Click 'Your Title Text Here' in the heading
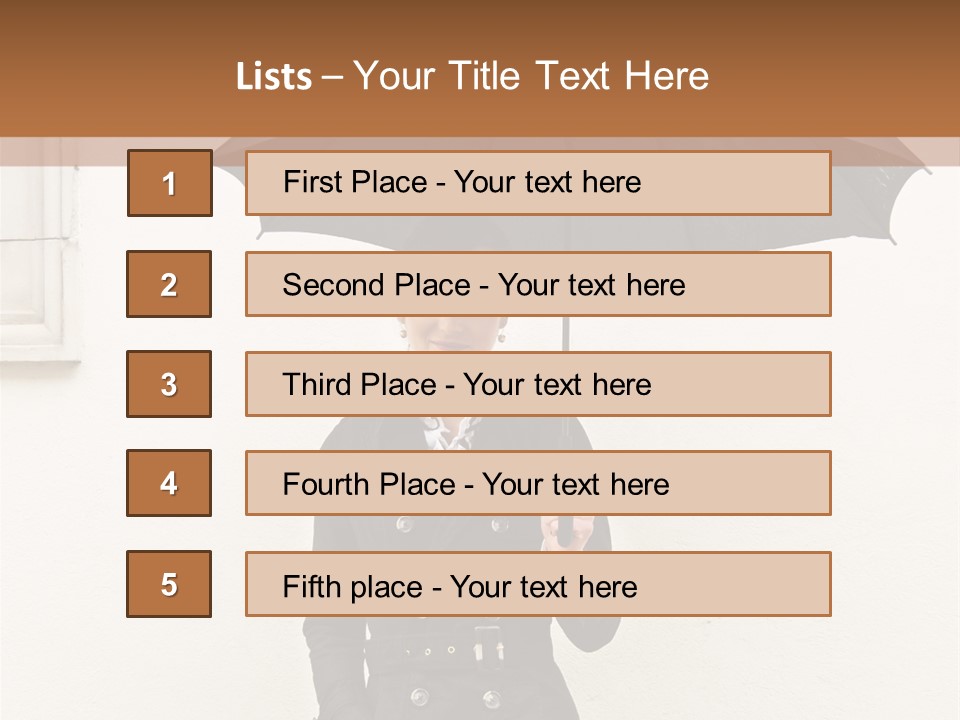Viewport: 960px width, 720px height. point(531,77)
